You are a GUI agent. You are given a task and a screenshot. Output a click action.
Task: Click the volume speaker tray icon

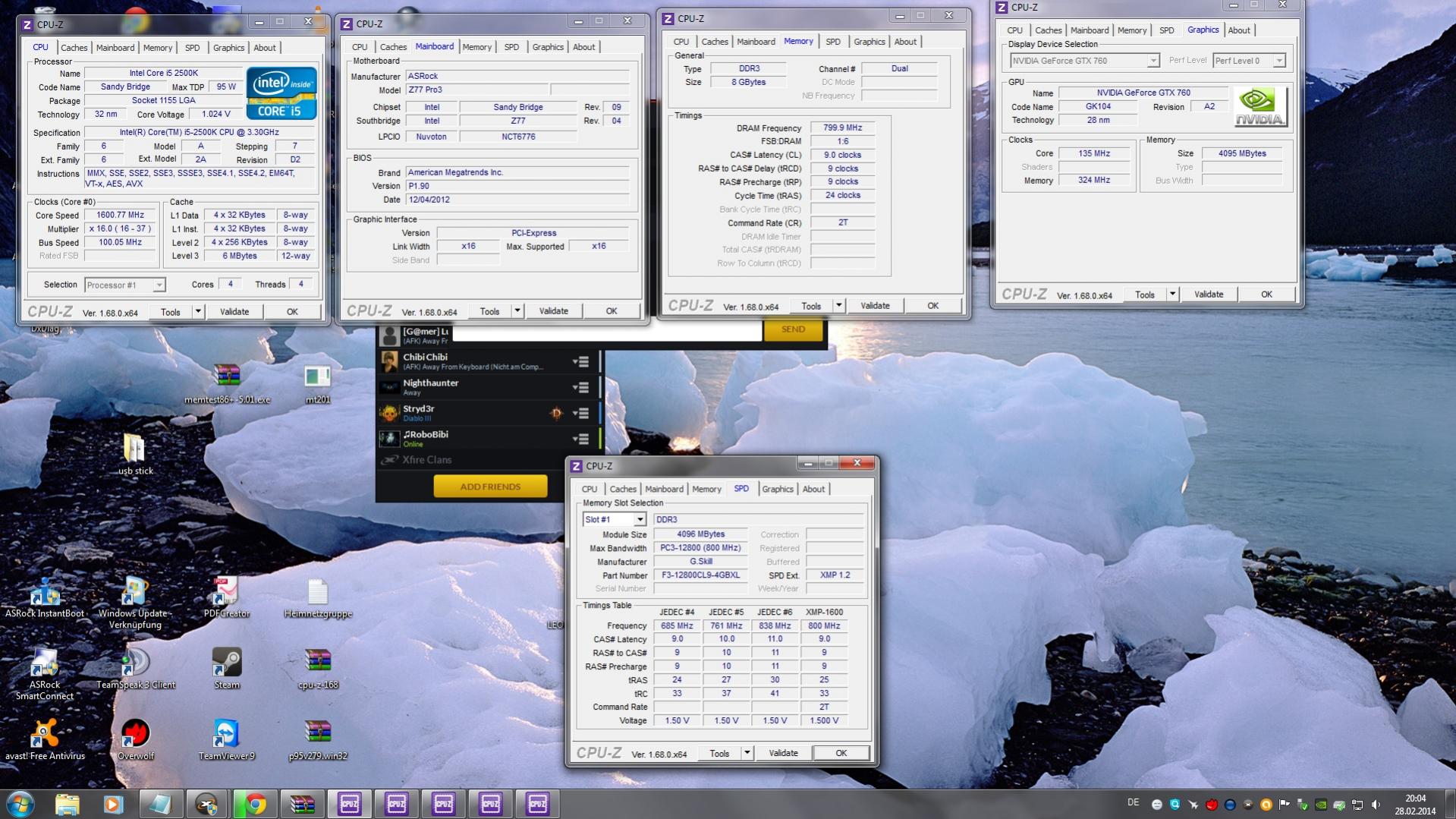coord(1376,805)
